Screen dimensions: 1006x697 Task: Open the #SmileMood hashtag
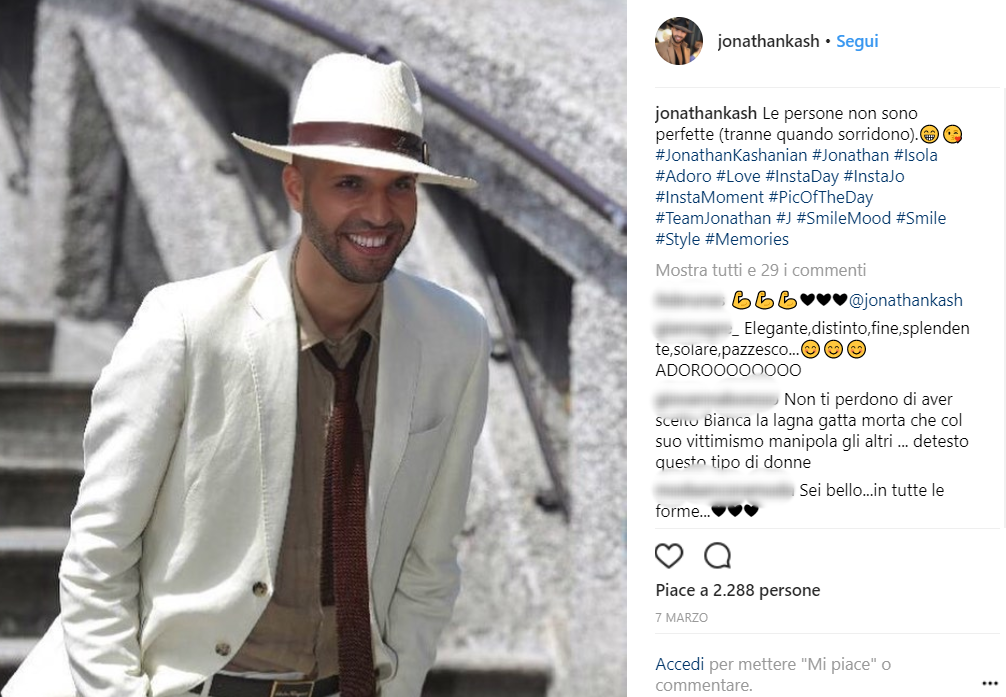844,218
